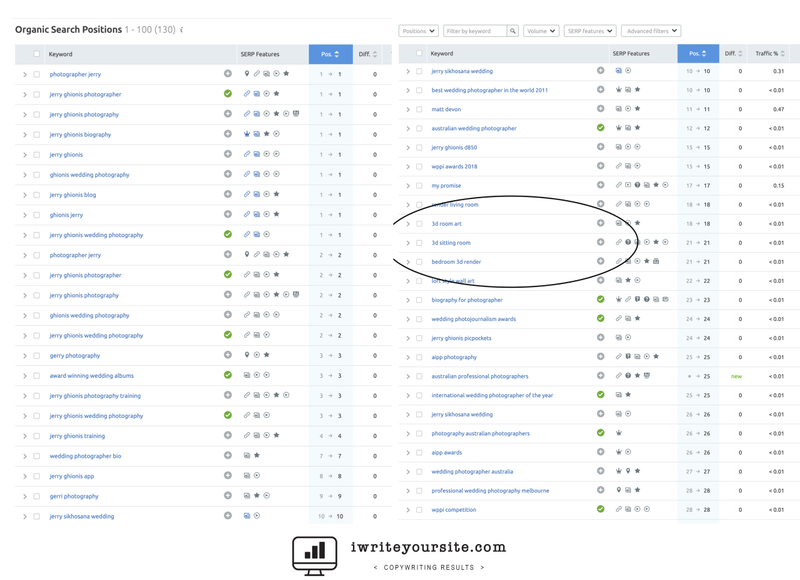Click the star SERP icon in wedding photographer bio row
The image size is (800, 580).
pyautogui.click(x=257, y=455)
